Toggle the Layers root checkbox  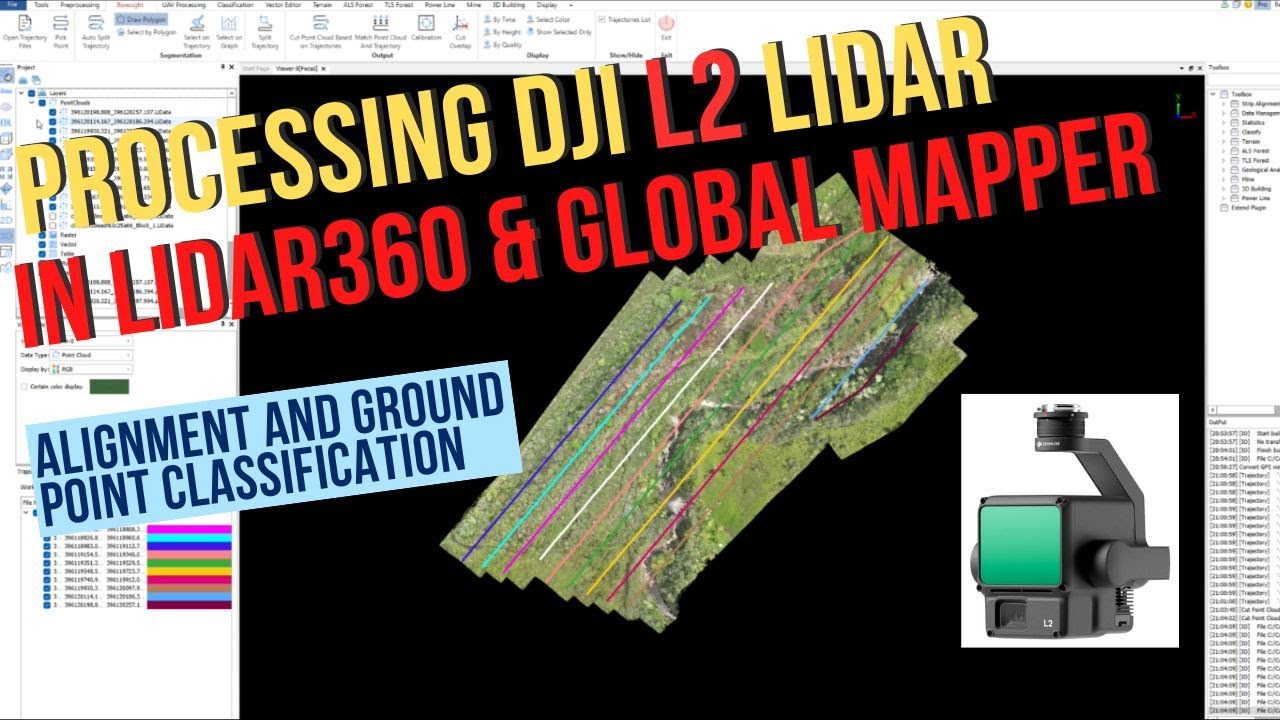pyautogui.click(x=34, y=91)
